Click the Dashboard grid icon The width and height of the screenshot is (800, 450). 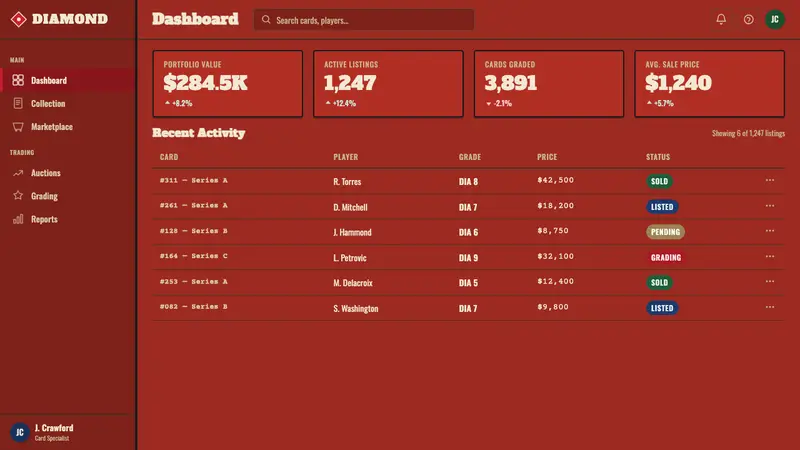tap(18, 80)
